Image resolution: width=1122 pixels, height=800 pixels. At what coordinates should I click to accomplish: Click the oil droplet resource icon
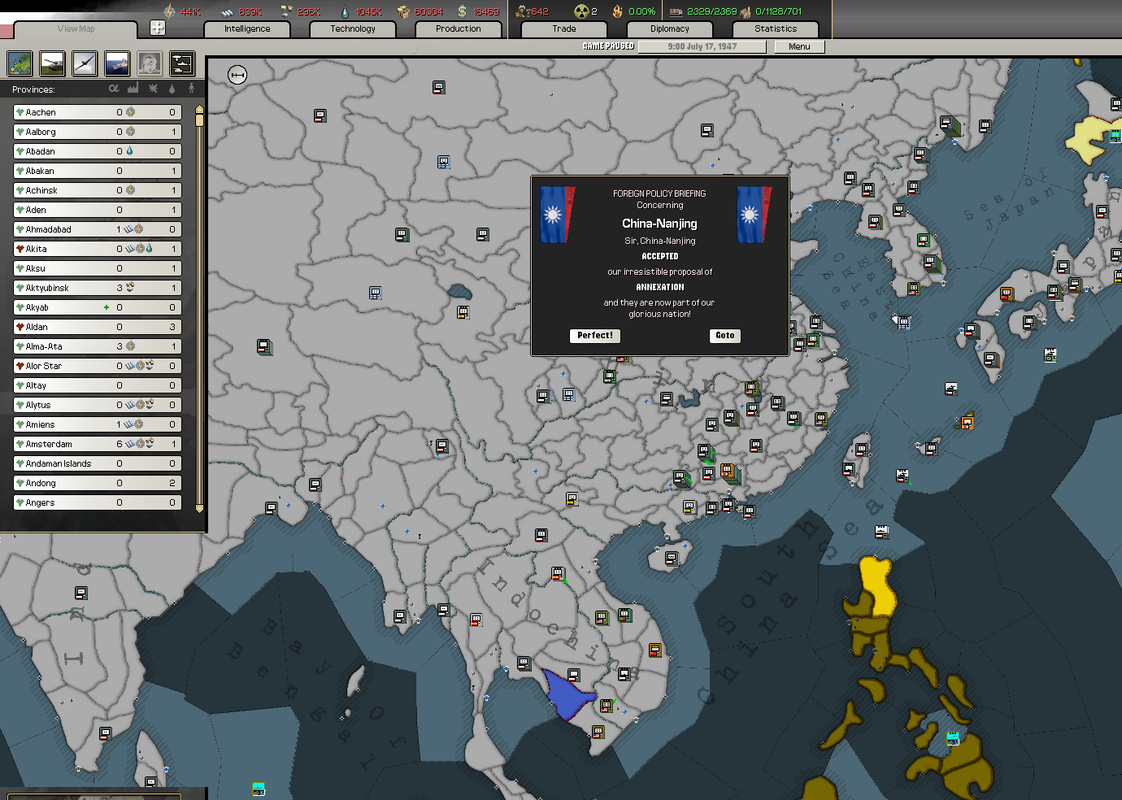click(x=346, y=11)
